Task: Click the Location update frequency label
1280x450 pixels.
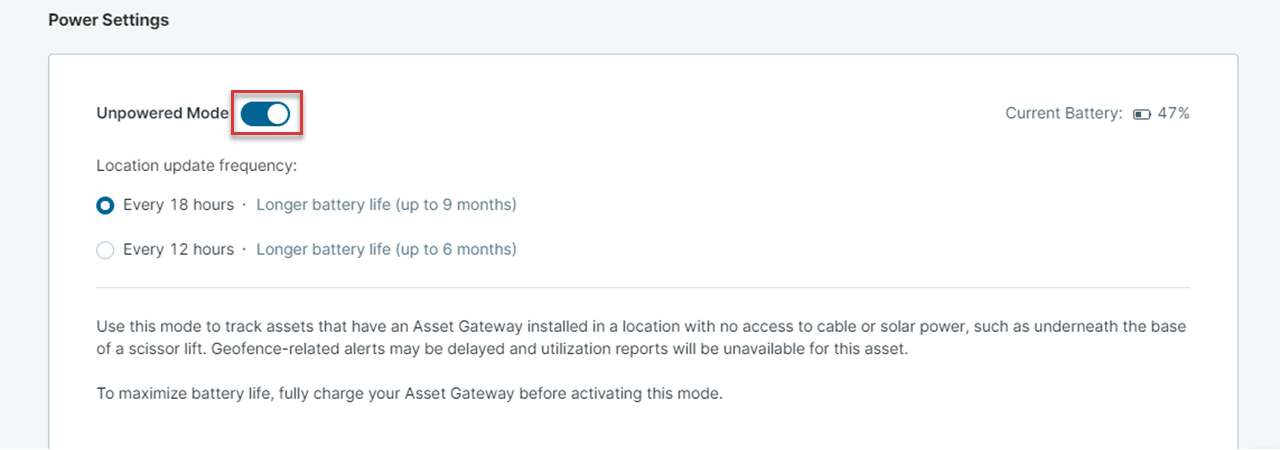Action: coord(197,166)
